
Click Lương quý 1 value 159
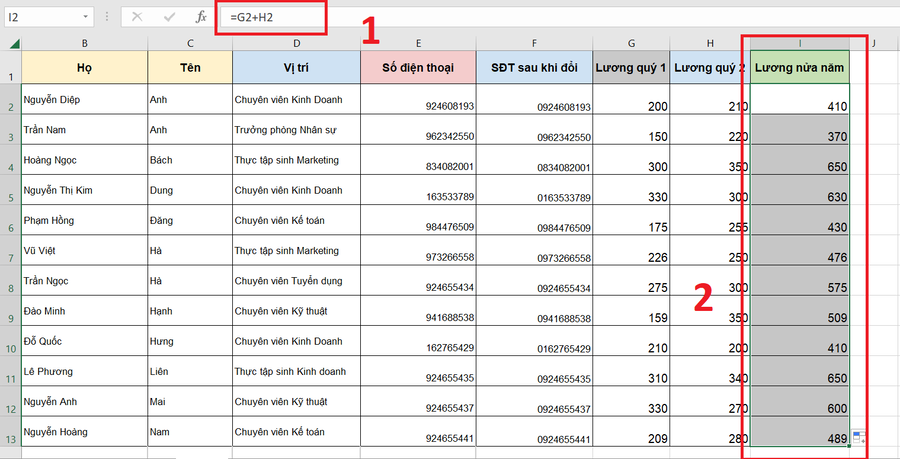631,311
